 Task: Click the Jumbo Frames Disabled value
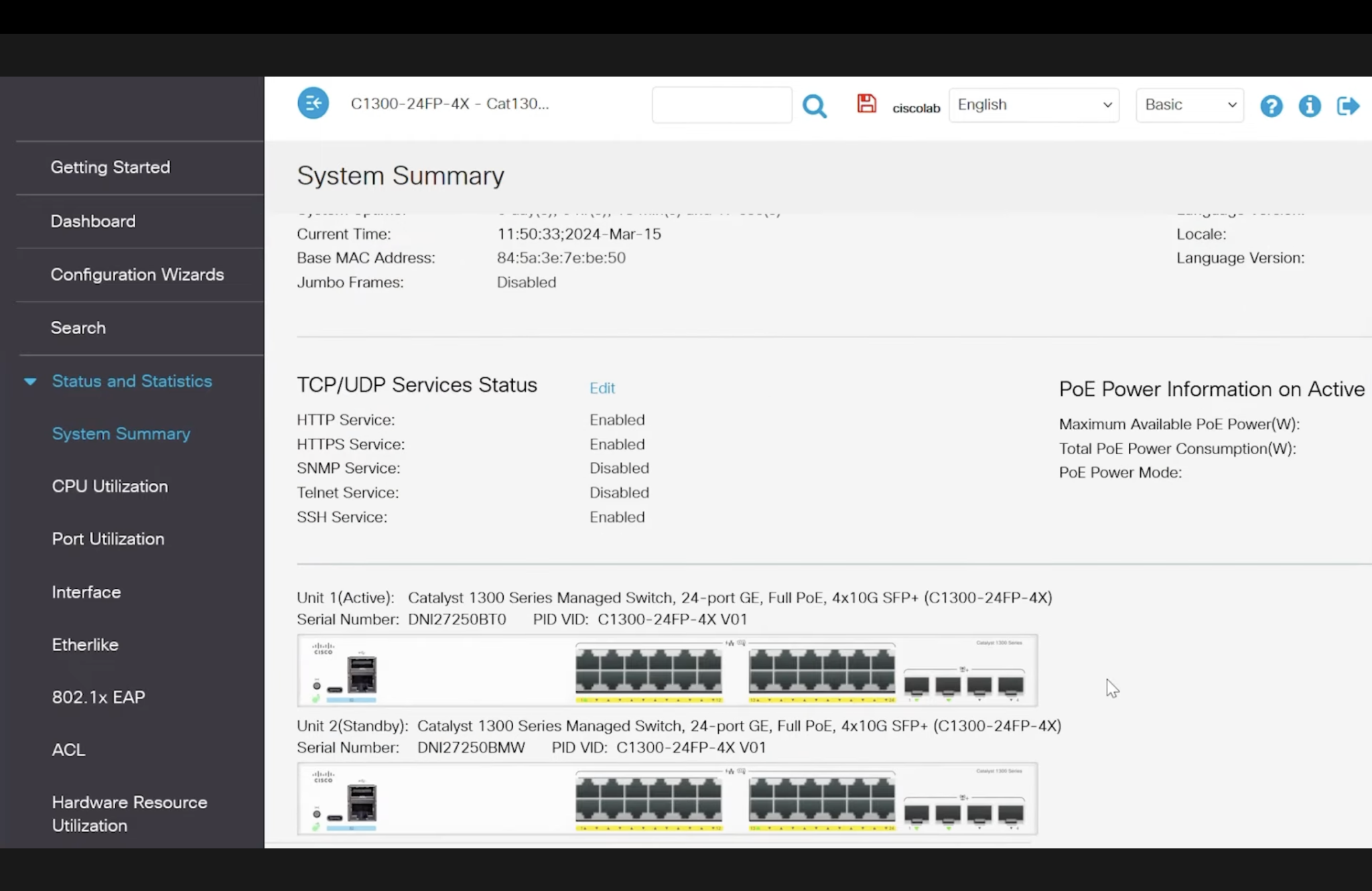527,282
